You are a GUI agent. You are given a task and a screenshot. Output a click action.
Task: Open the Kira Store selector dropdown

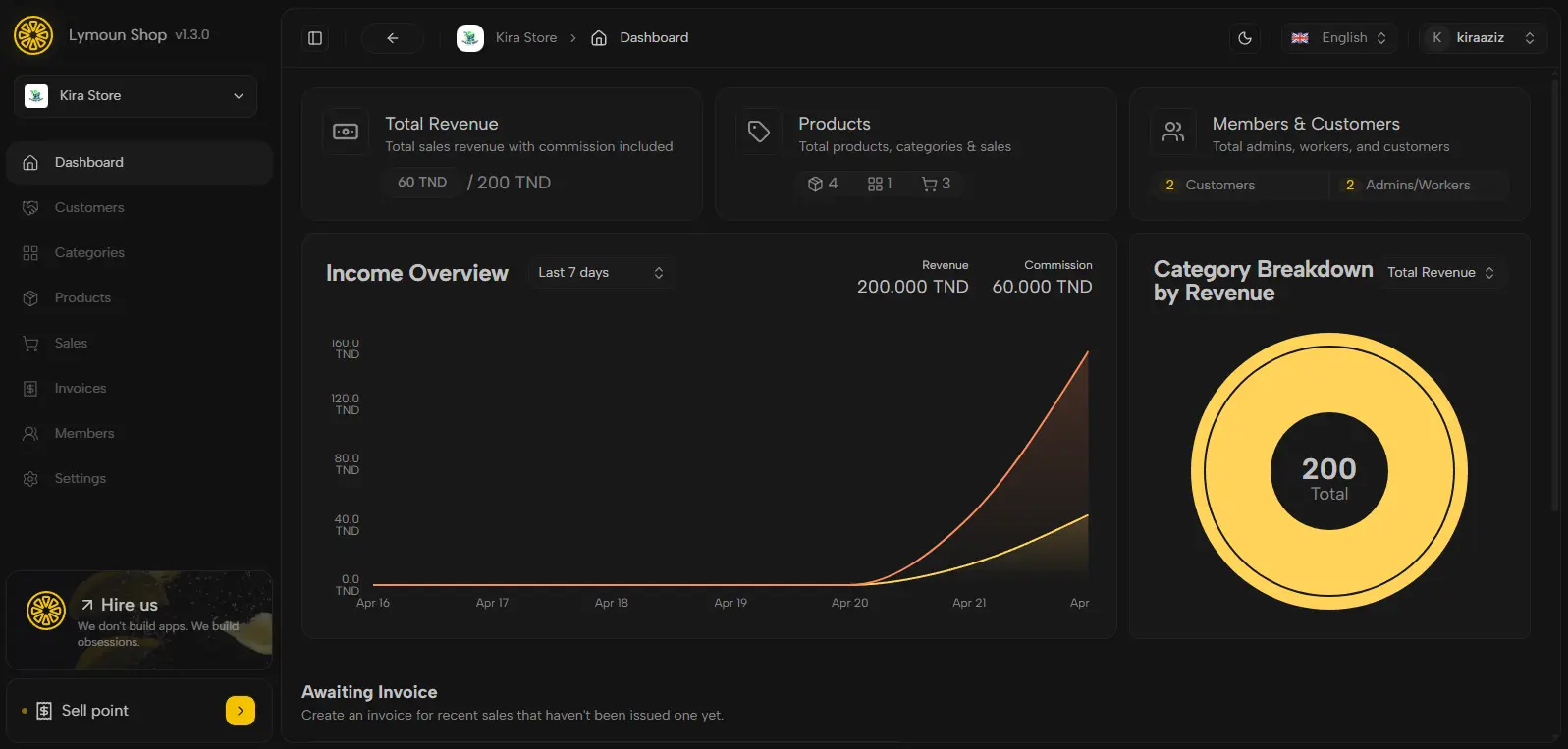135,96
